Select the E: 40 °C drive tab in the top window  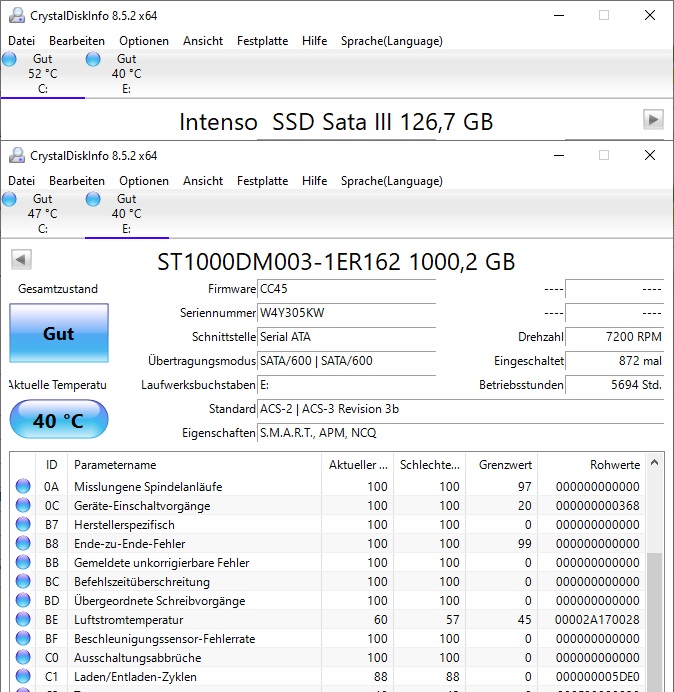126,74
